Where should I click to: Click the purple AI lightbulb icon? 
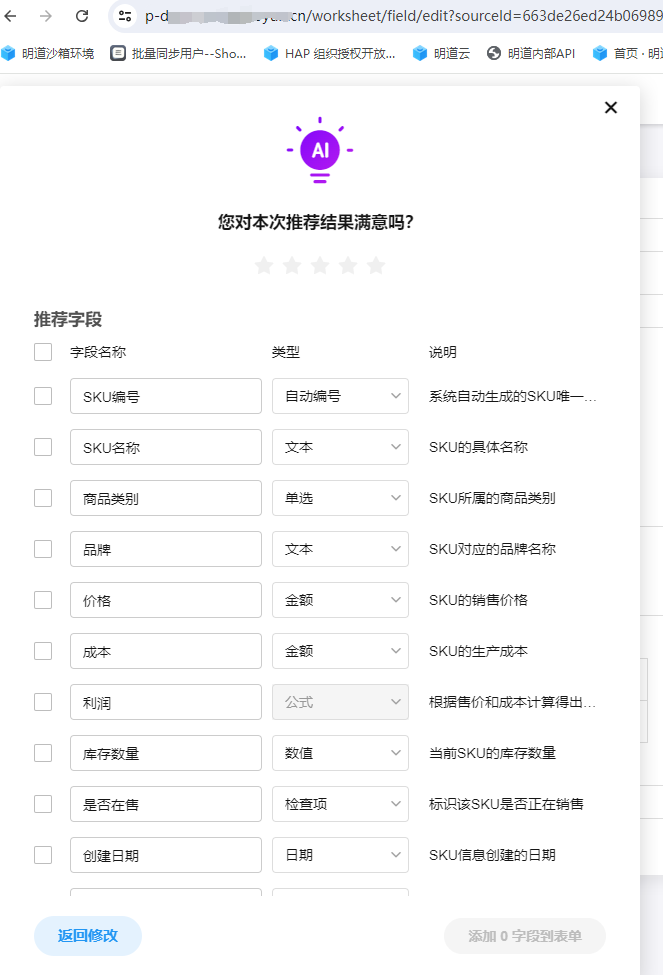[320, 150]
